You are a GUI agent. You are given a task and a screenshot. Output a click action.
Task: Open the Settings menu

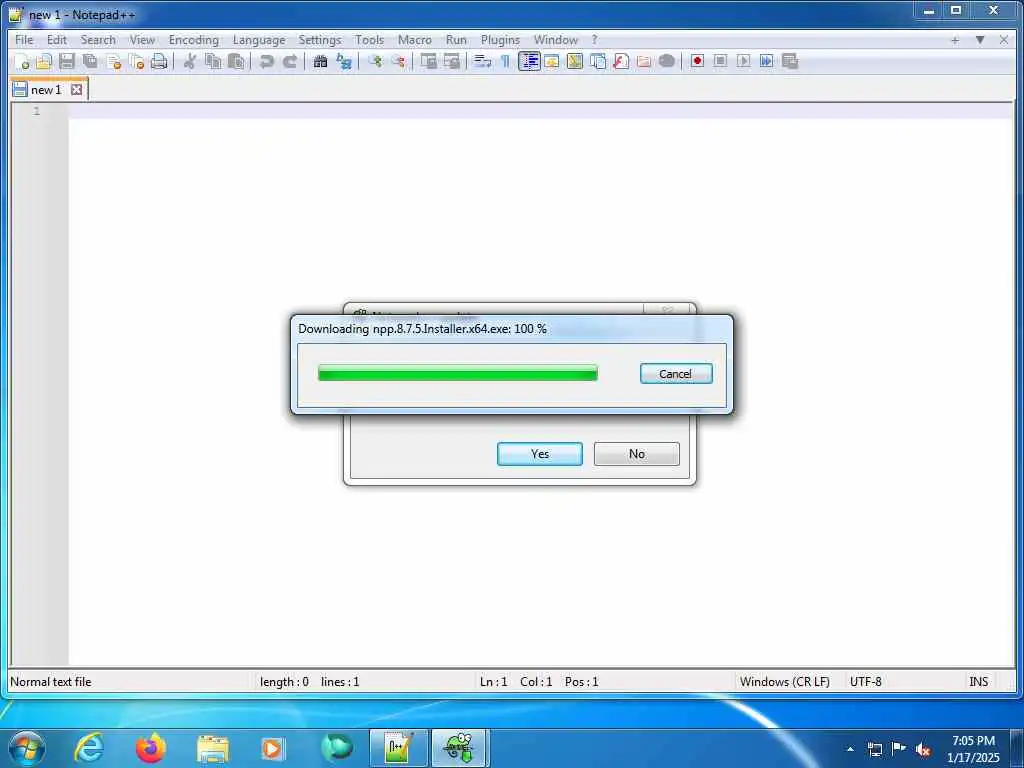click(320, 40)
